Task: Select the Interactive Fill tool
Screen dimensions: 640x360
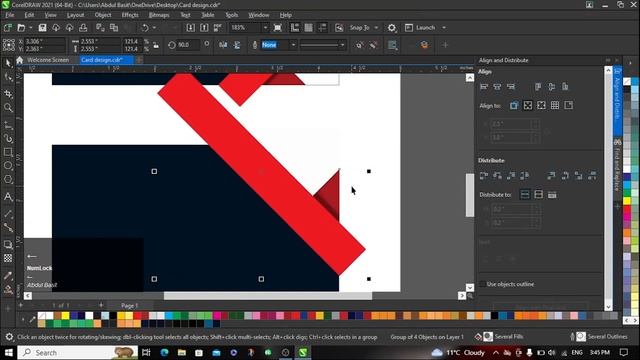Action: coord(8,290)
